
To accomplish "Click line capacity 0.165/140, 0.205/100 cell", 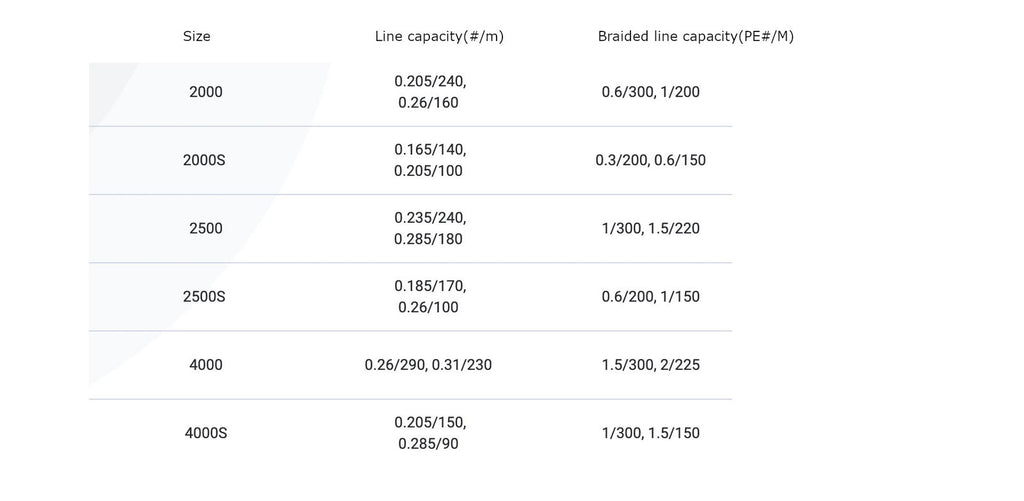I will pyautogui.click(x=430, y=160).
